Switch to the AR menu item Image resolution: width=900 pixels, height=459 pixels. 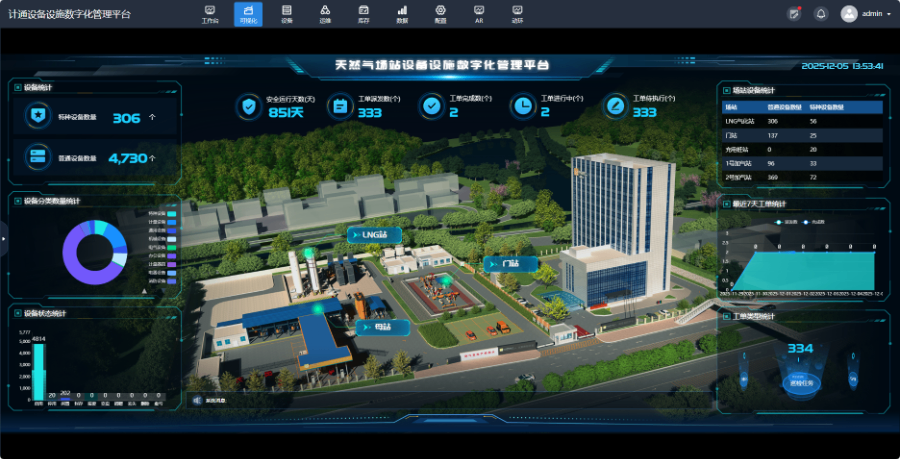(479, 13)
